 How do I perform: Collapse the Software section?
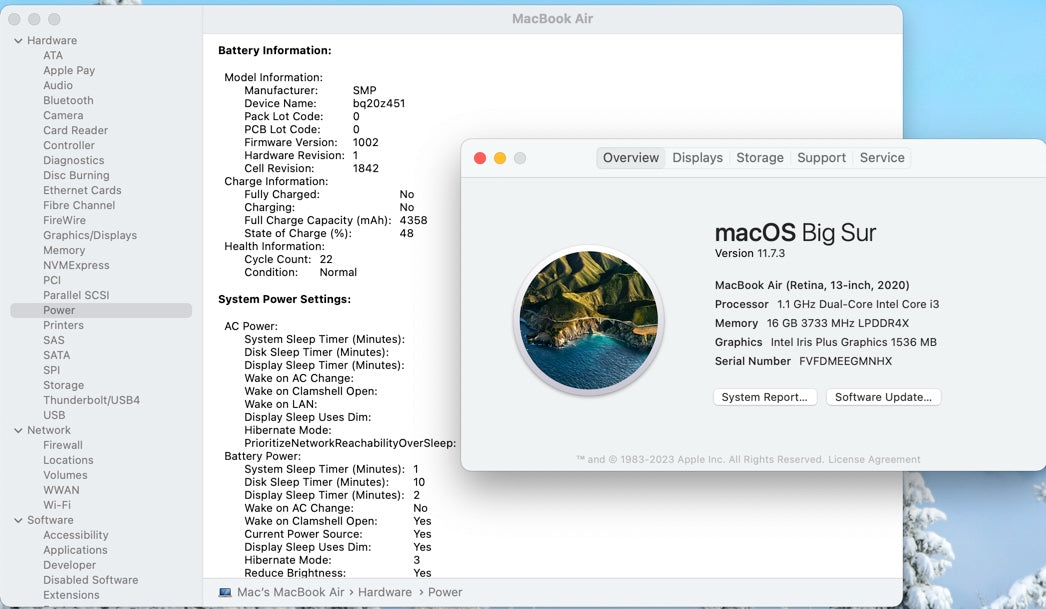tap(18, 520)
